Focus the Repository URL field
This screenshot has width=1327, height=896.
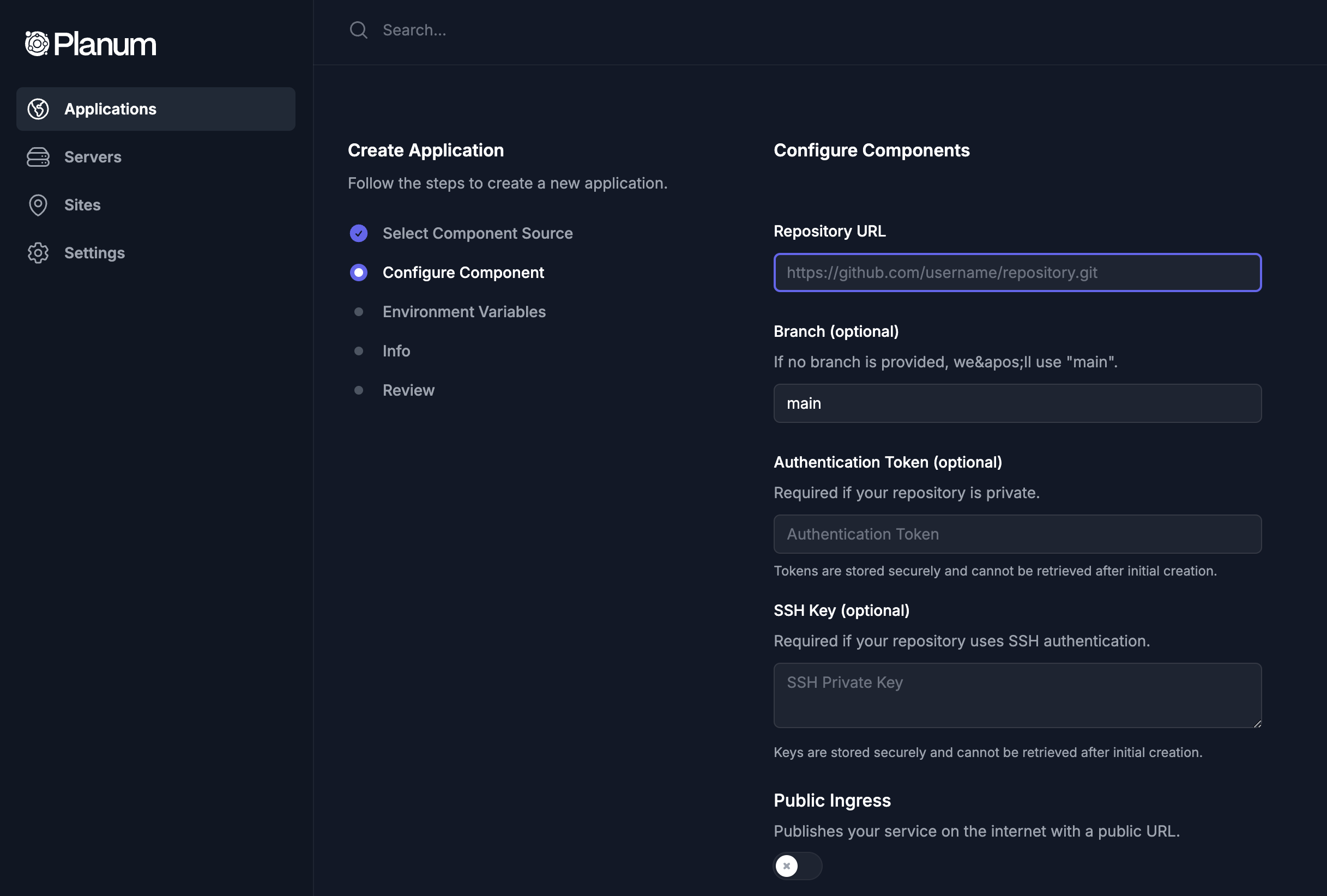tap(1017, 273)
